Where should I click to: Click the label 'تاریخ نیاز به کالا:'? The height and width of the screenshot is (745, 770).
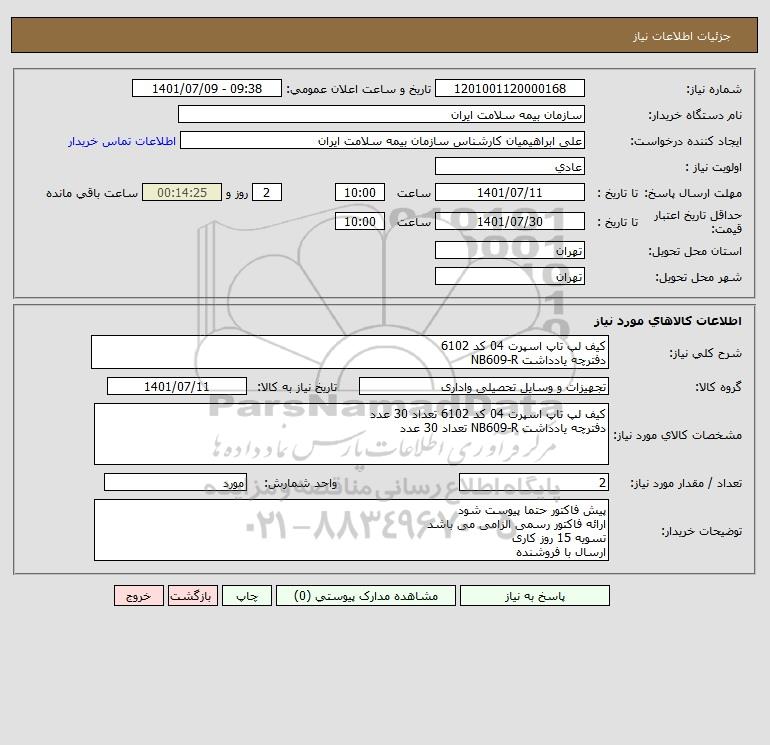pyautogui.click(x=297, y=387)
